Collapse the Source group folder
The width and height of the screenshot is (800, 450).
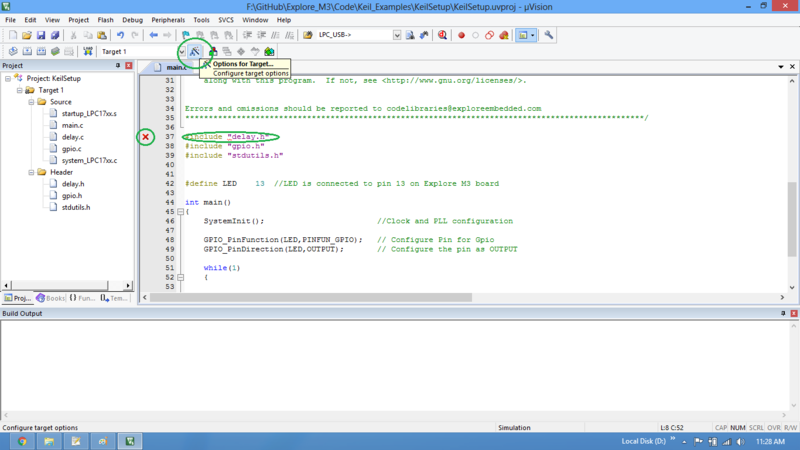point(31,102)
